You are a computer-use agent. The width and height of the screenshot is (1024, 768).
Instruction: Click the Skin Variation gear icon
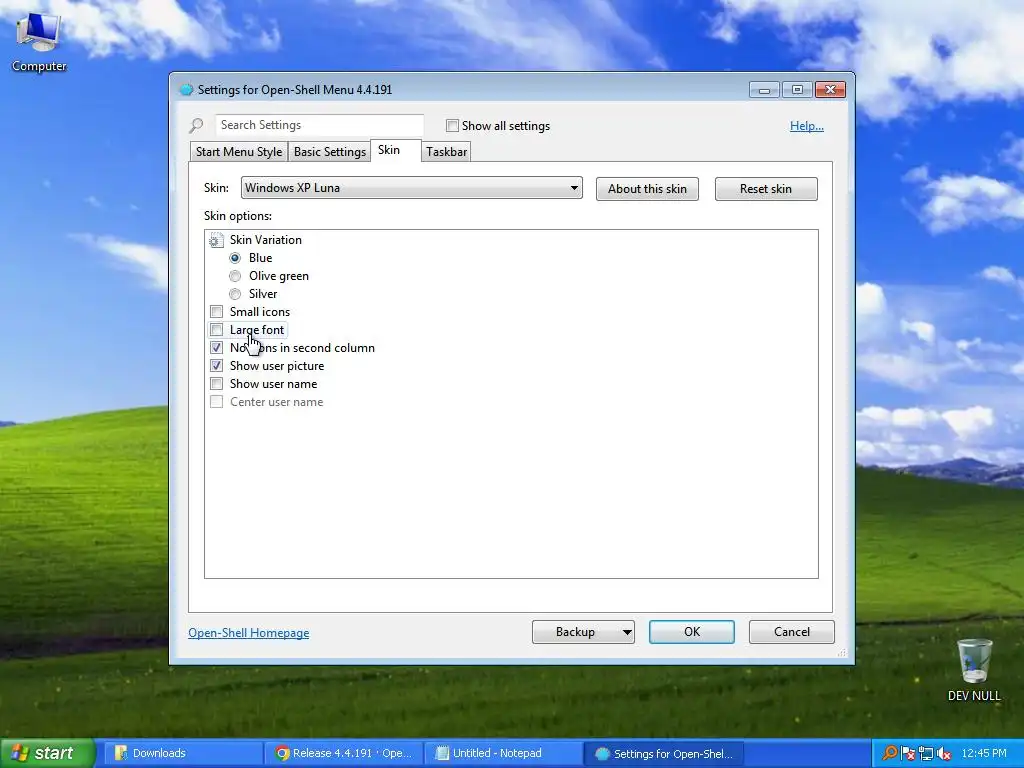pos(216,240)
